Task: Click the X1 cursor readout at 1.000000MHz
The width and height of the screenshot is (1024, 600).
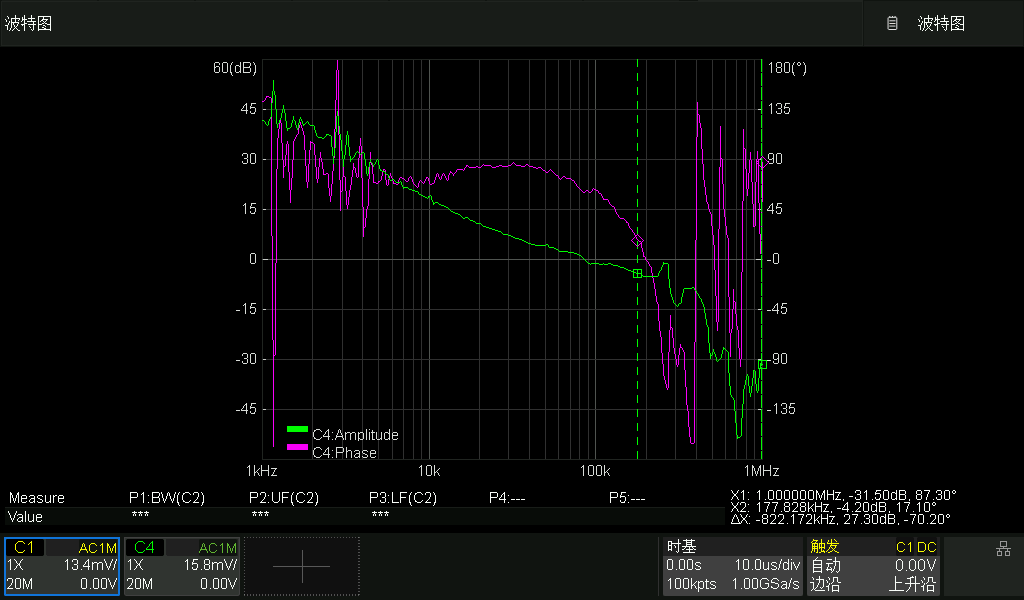Action: click(843, 495)
